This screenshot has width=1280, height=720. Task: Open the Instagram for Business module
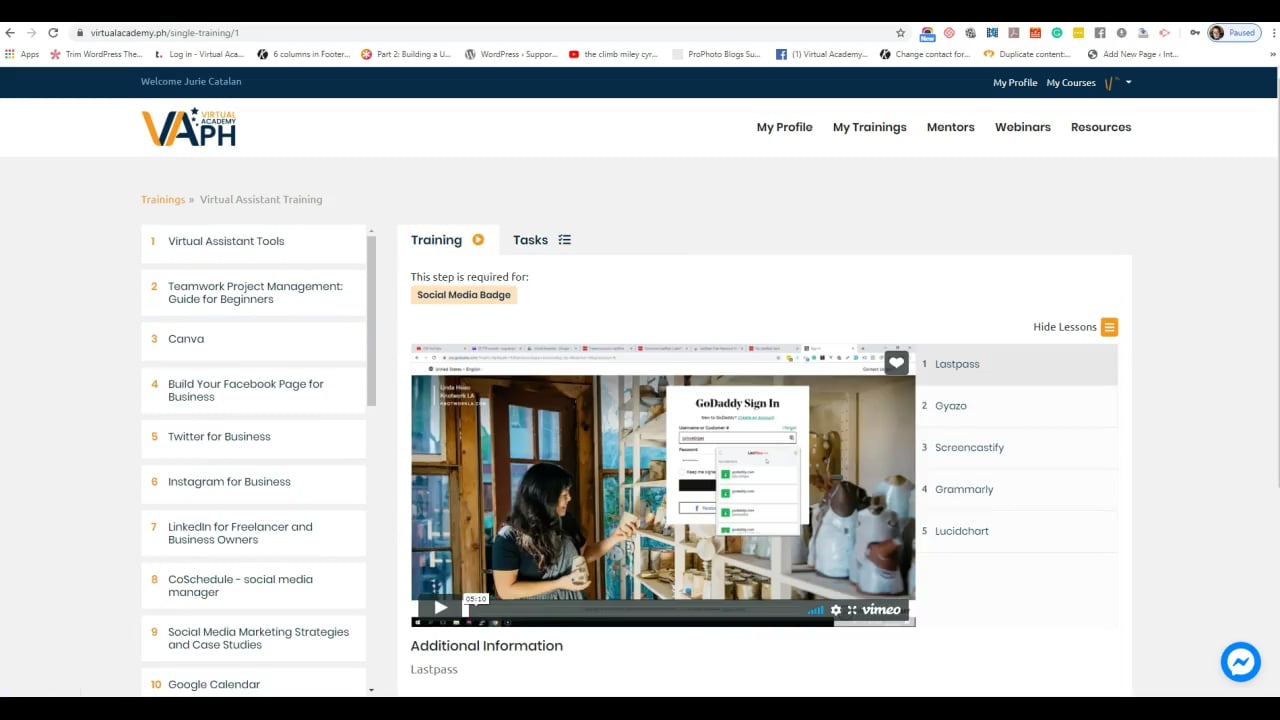253,482
